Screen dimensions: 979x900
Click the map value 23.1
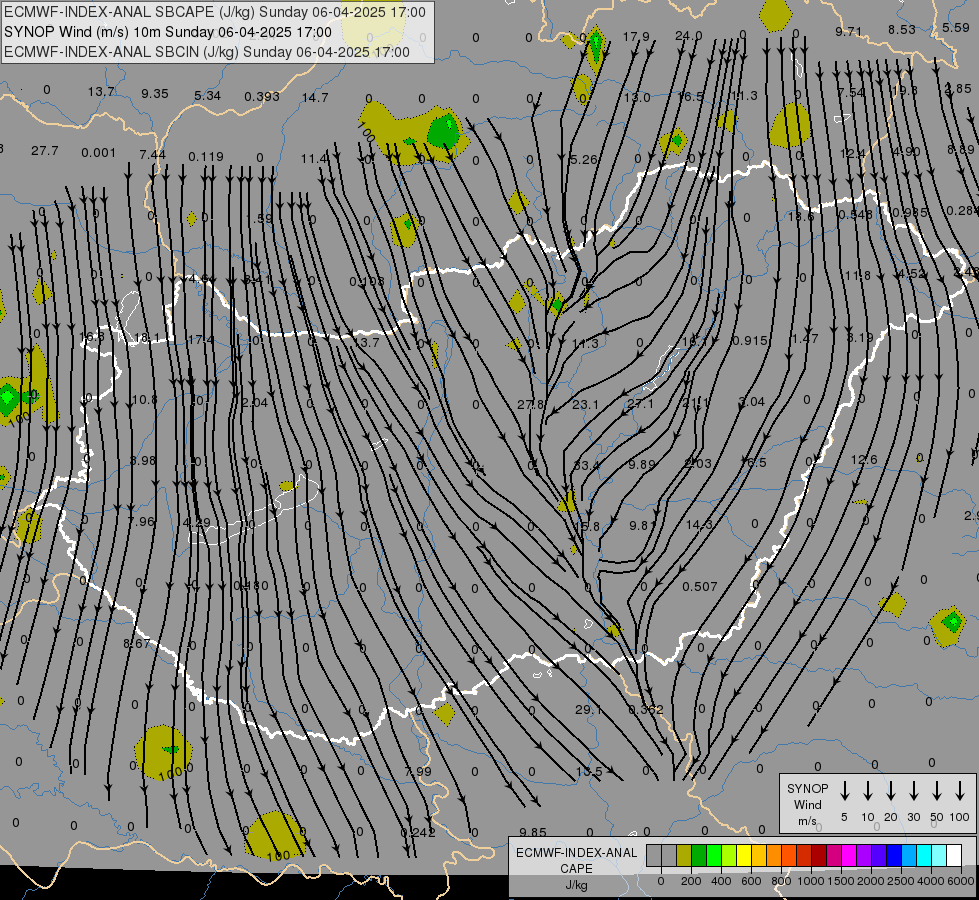(585, 405)
